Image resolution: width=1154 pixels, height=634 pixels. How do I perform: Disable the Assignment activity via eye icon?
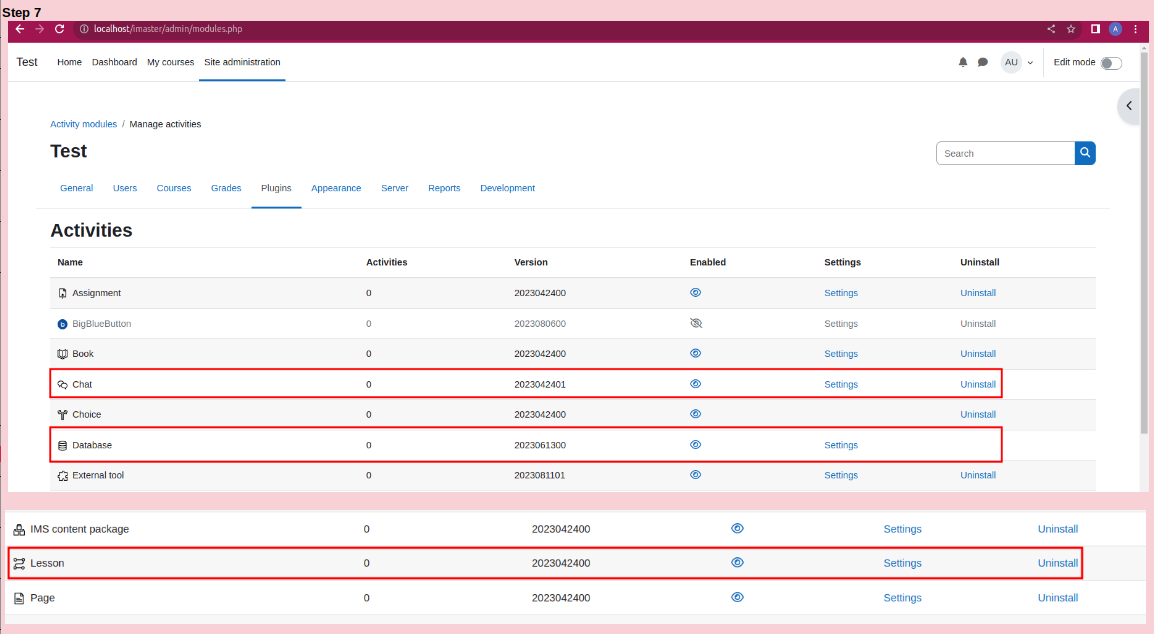pos(695,292)
